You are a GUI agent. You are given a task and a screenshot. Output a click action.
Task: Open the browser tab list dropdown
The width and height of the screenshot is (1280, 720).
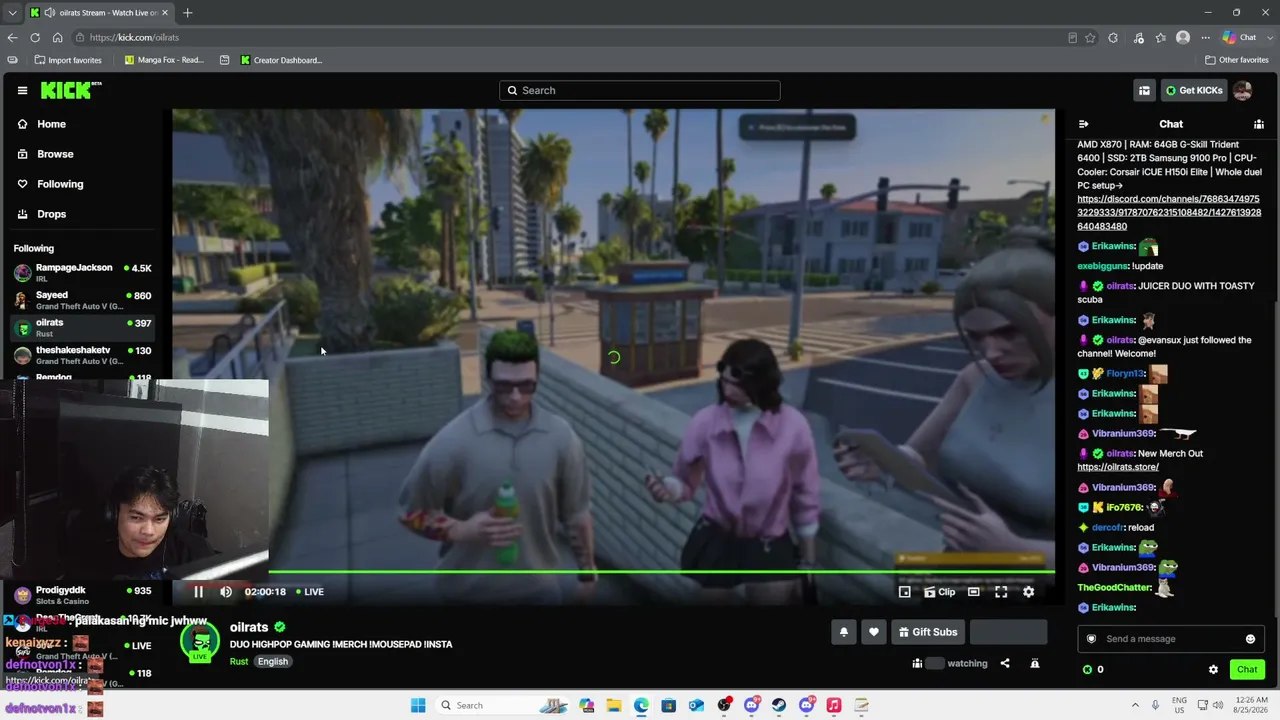tap(12, 13)
